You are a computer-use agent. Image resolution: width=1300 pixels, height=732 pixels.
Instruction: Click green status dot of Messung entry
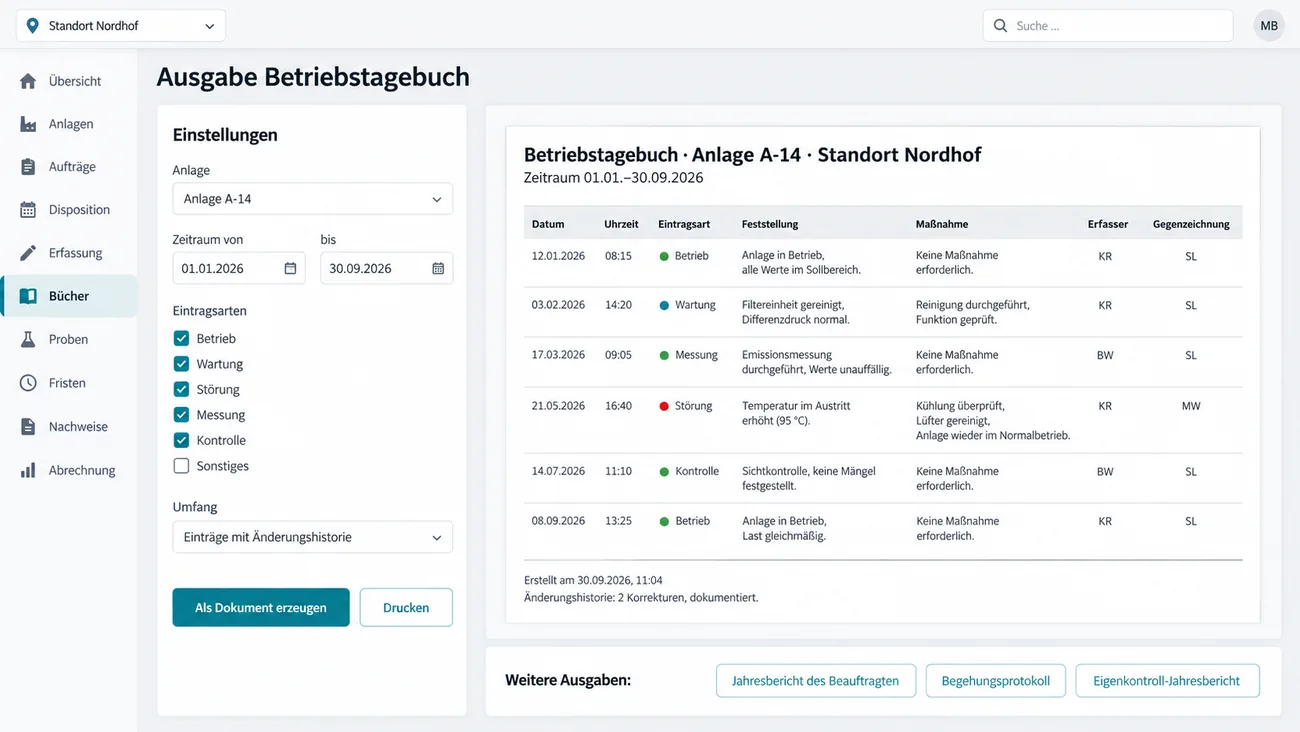pyautogui.click(x=664, y=356)
